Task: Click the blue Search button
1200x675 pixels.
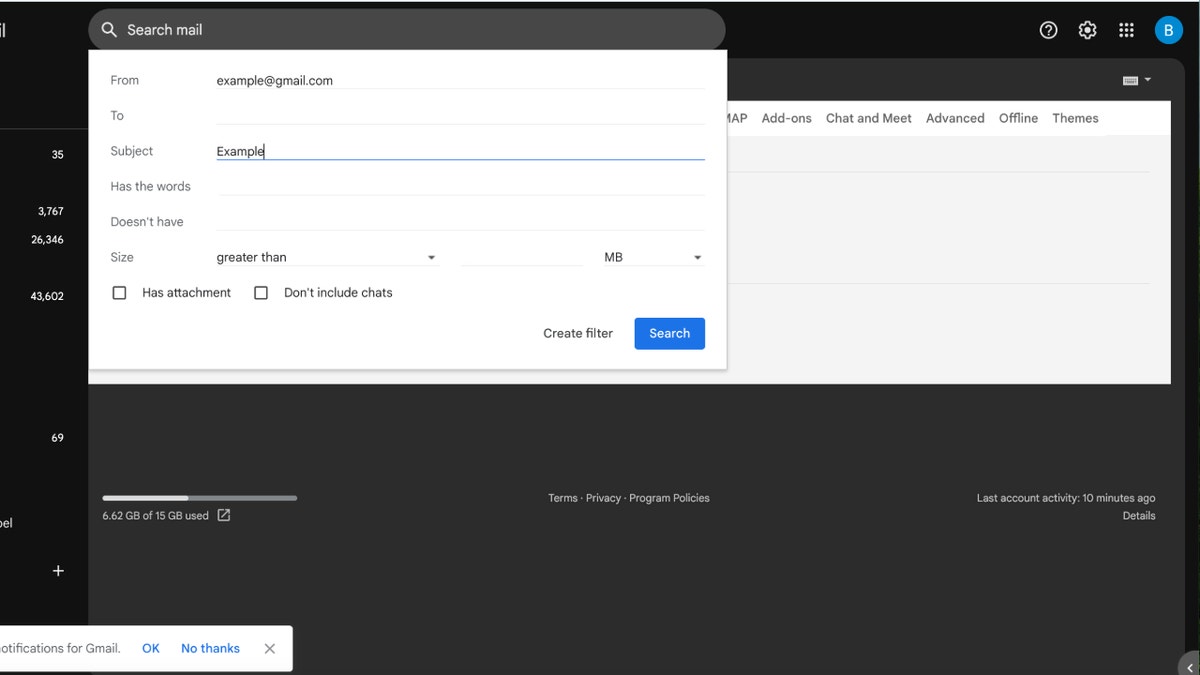Action: [669, 333]
